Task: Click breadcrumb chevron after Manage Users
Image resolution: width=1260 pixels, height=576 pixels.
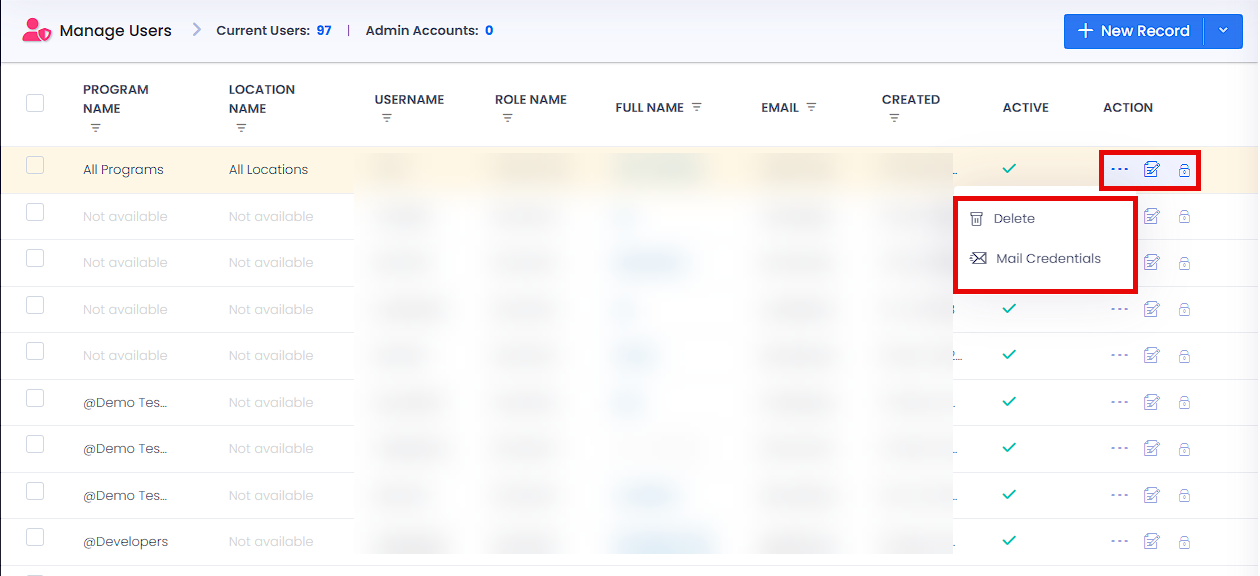Action: click(x=196, y=30)
